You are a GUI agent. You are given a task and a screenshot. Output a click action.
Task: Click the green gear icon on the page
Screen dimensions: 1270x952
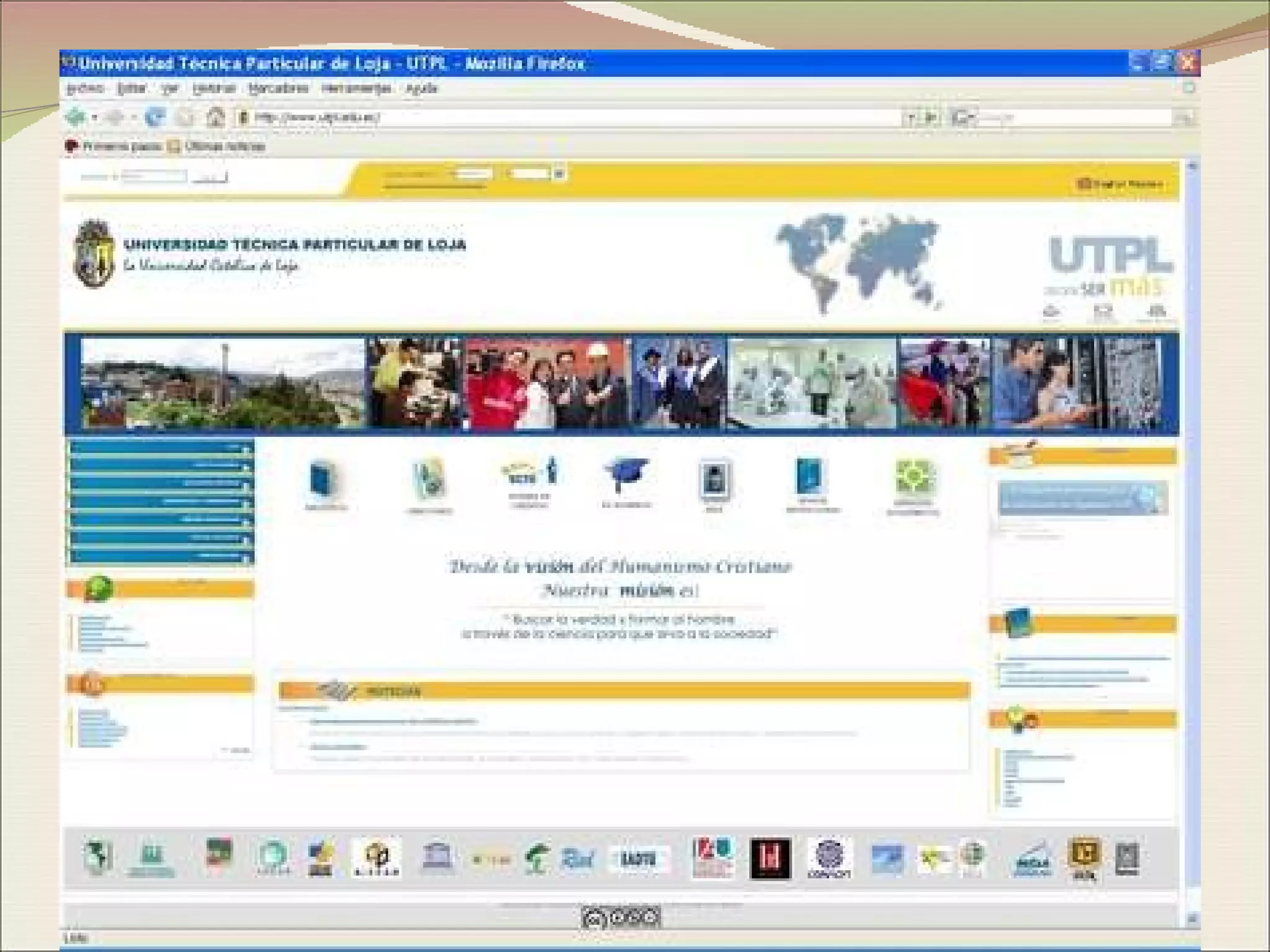(913, 477)
